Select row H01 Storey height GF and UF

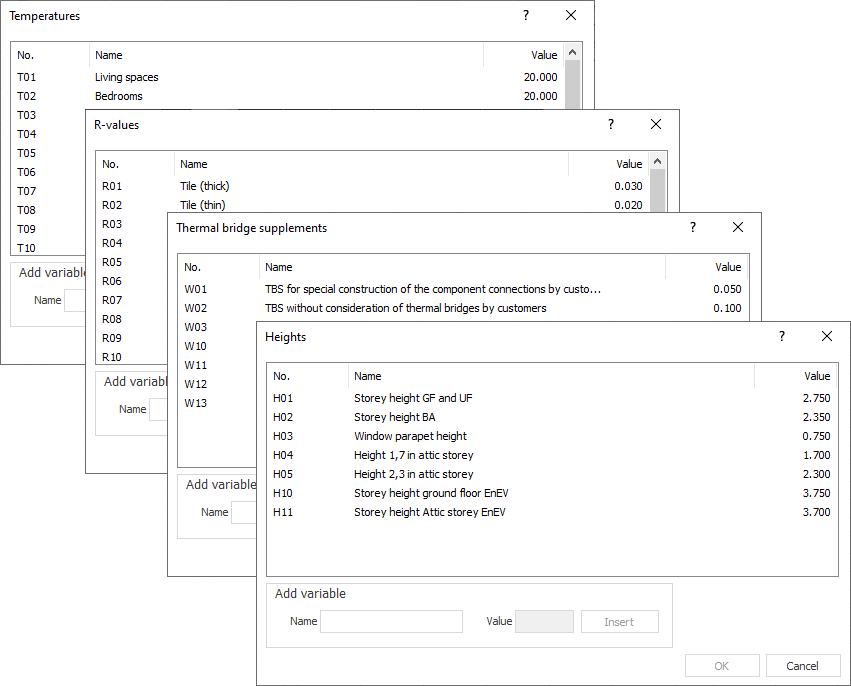click(x=551, y=398)
